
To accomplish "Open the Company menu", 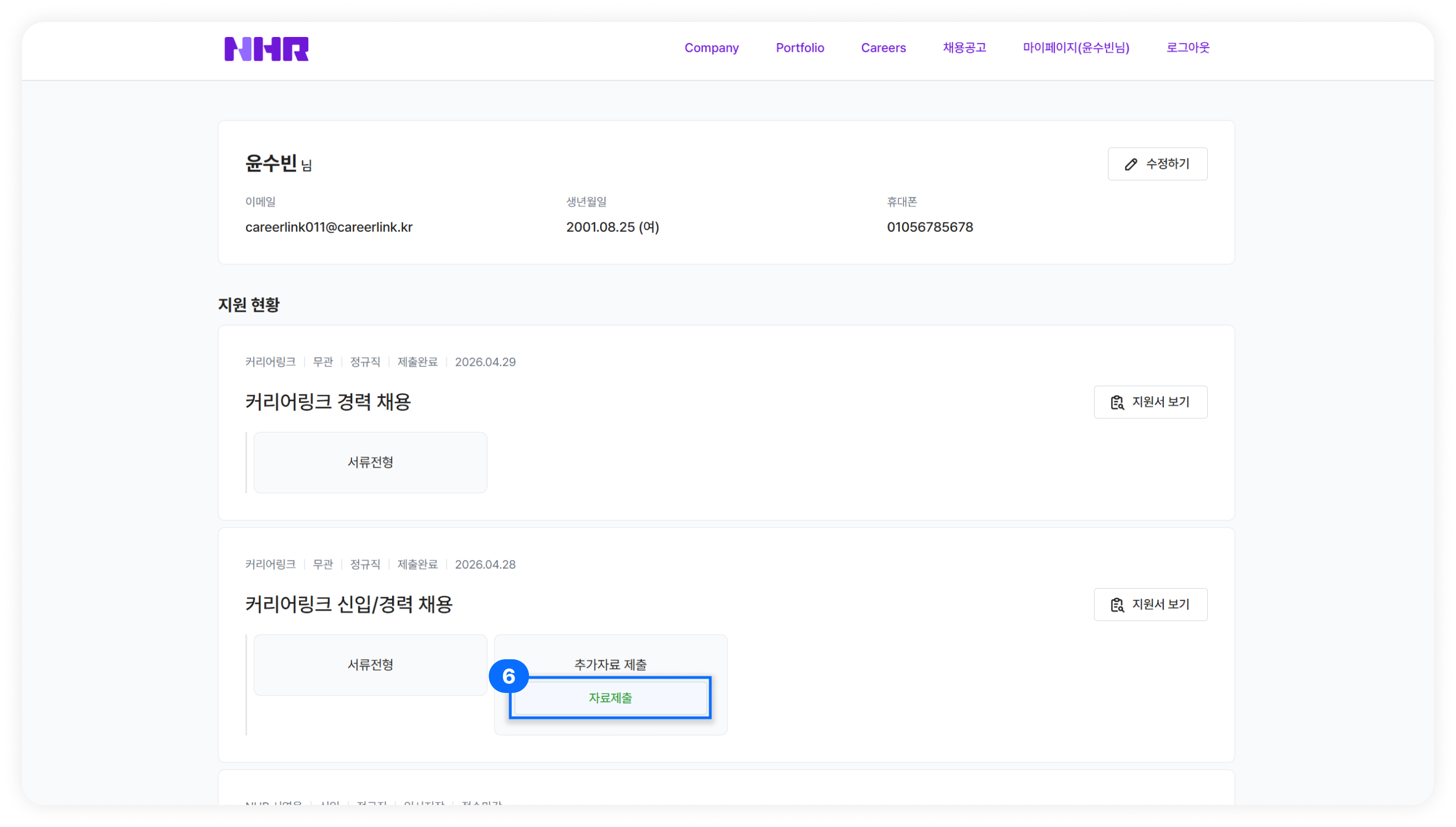I will 711,47.
